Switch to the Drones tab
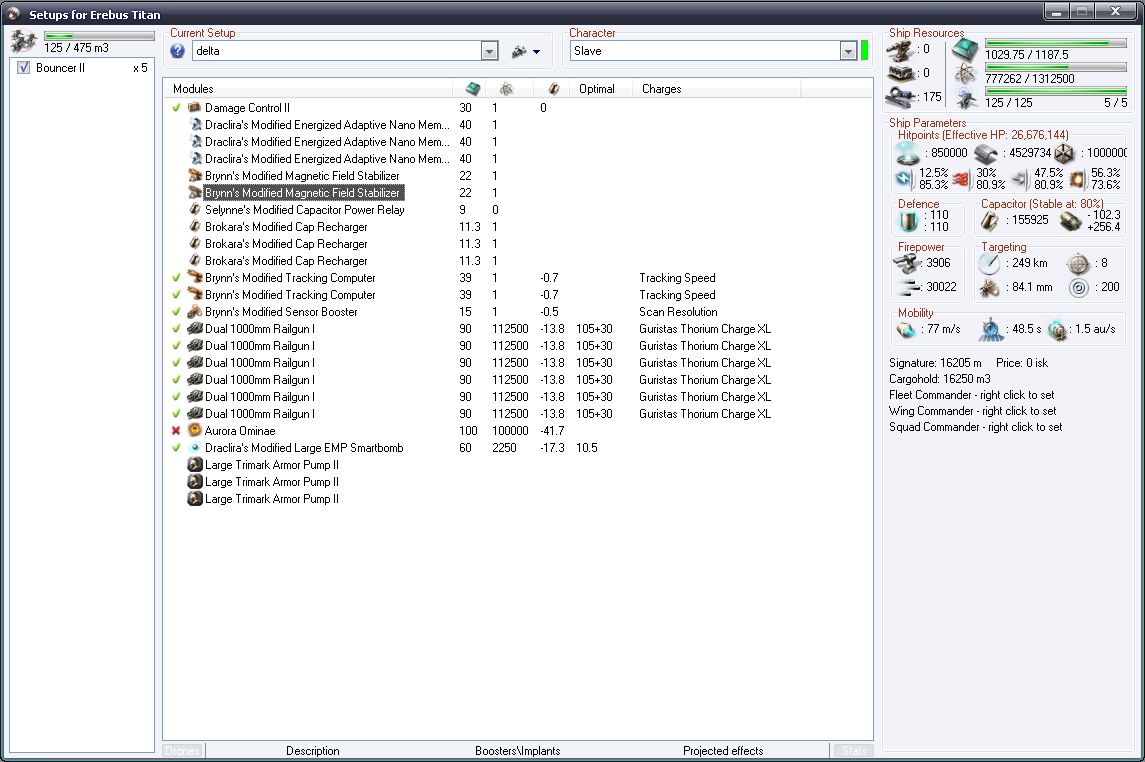The width and height of the screenshot is (1145, 762). [x=183, y=750]
